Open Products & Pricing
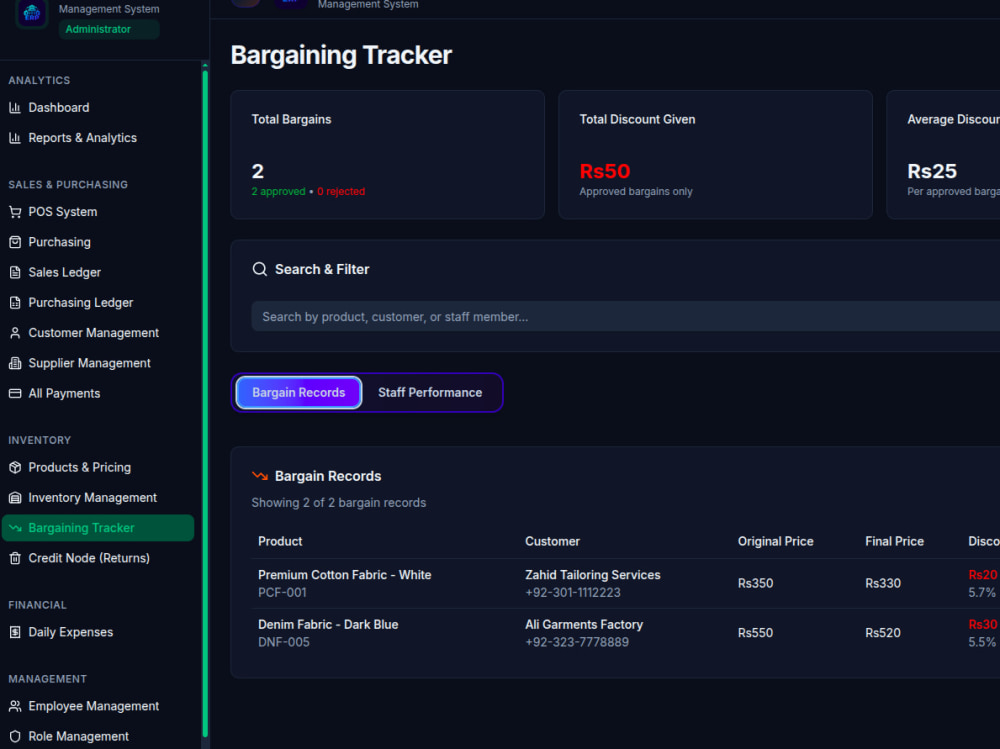This screenshot has width=1000, height=749. tap(98, 468)
